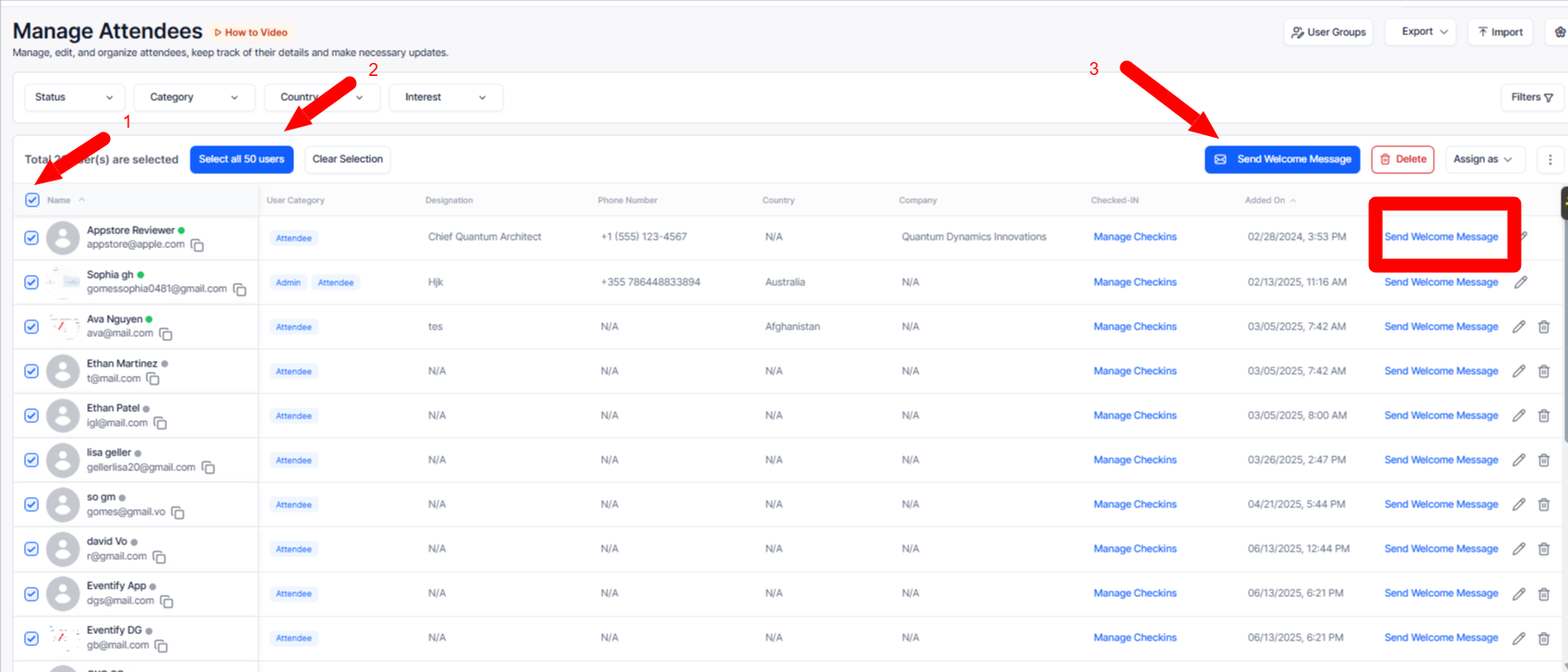The width and height of the screenshot is (1568, 672).
Task: Click the trash icon for Ethan Martinez
Action: click(x=1544, y=371)
